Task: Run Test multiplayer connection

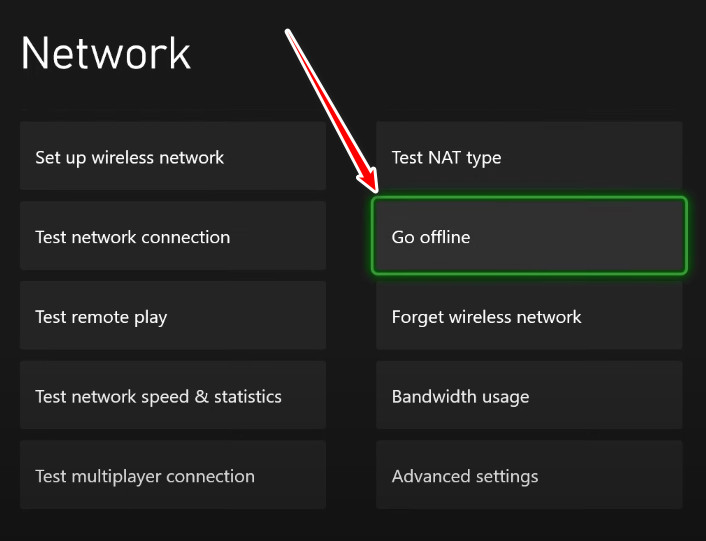Action: [x=173, y=475]
